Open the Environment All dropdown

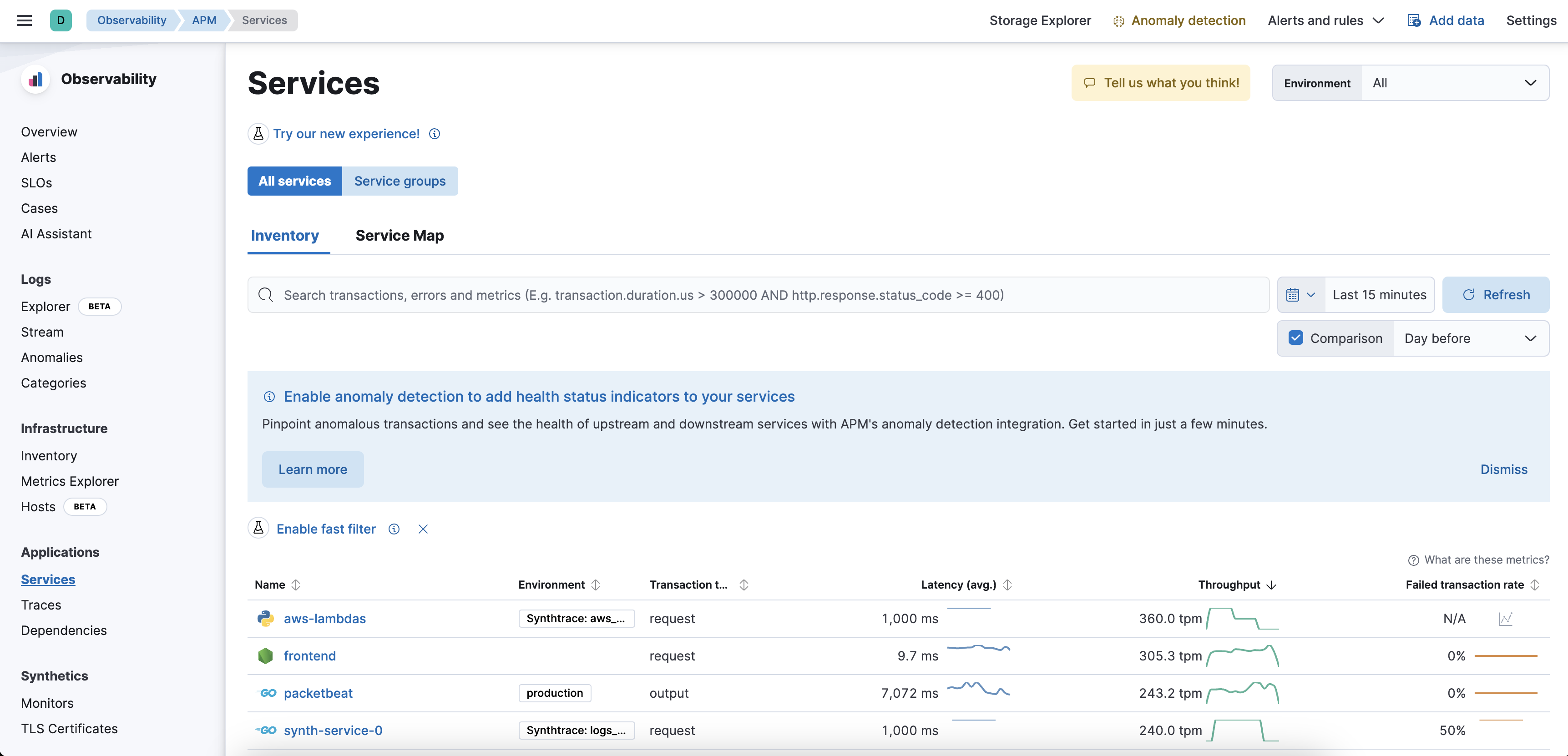(x=1454, y=83)
